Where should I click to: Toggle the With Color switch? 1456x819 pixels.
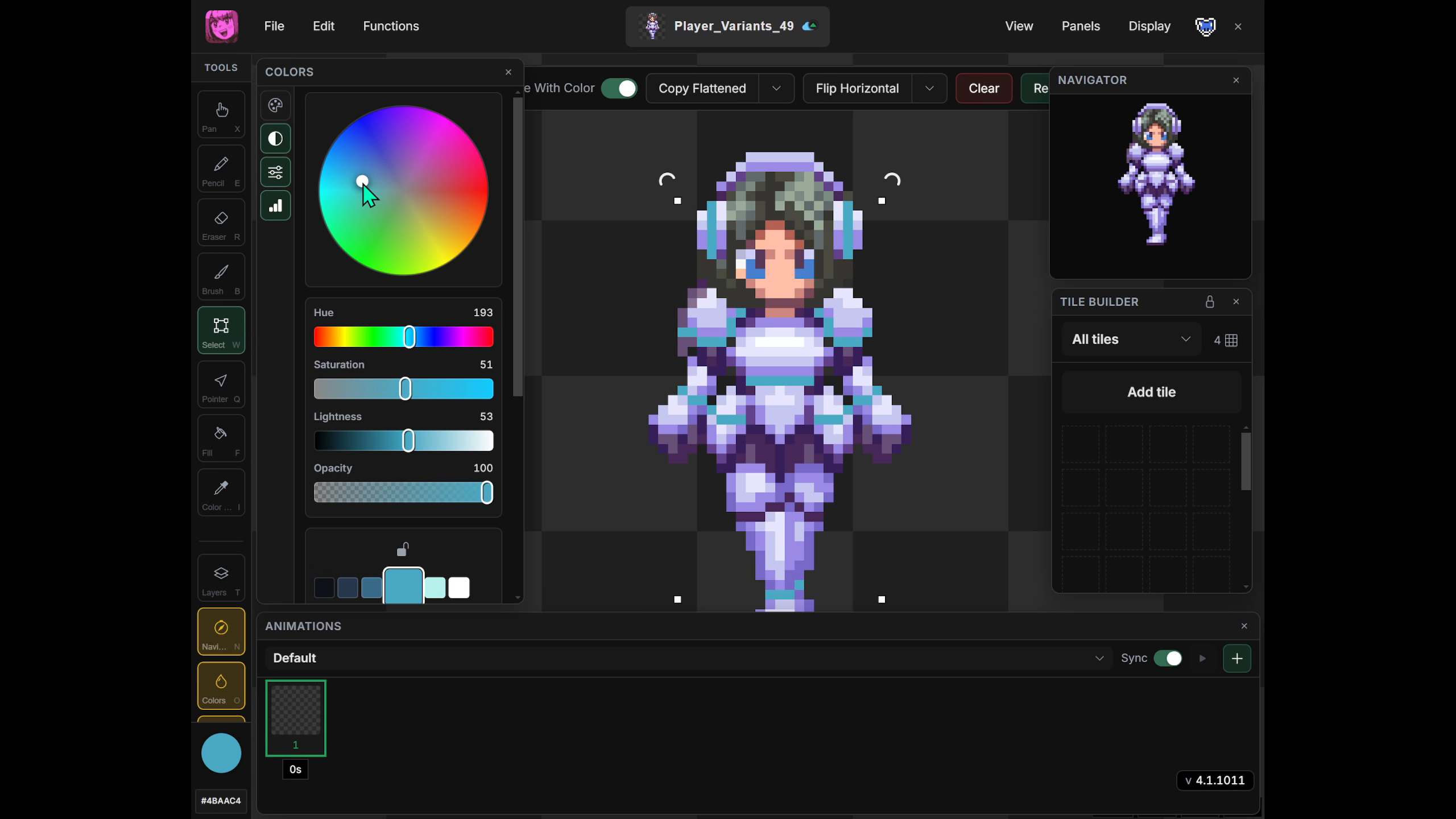click(x=619, y=88)
